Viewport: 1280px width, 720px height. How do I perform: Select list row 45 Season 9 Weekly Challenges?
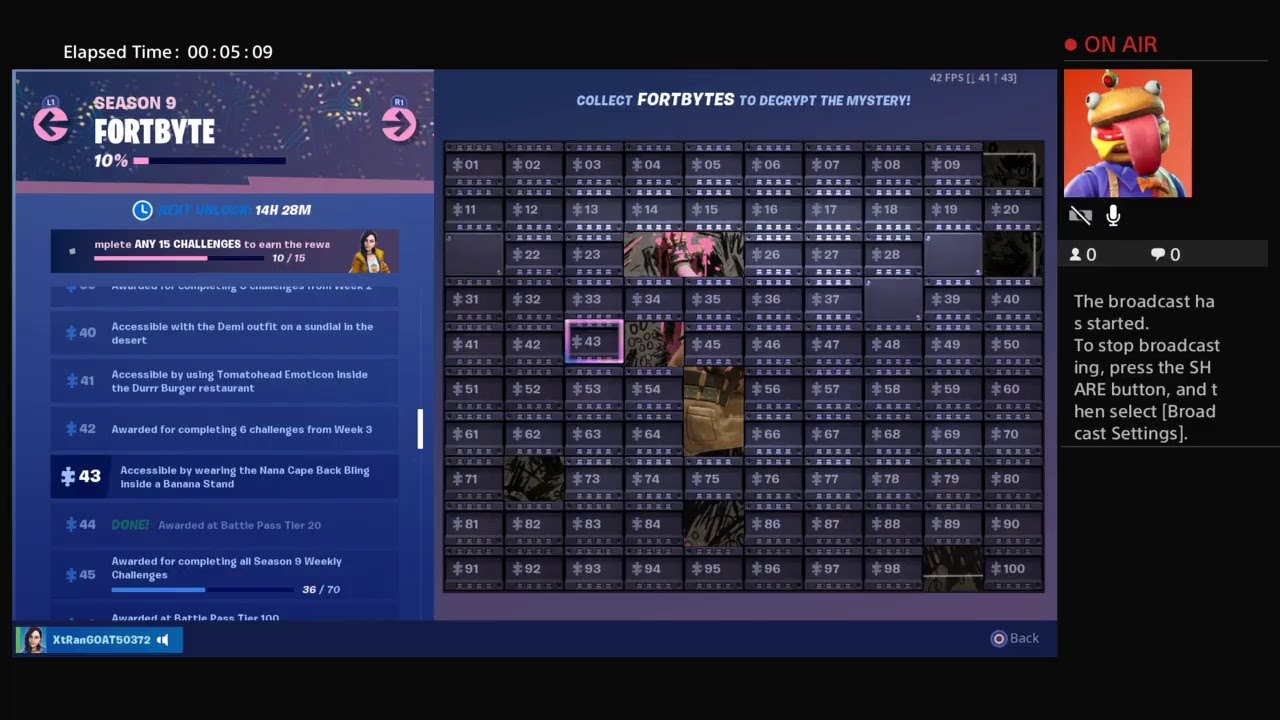[x=225, y=575]
